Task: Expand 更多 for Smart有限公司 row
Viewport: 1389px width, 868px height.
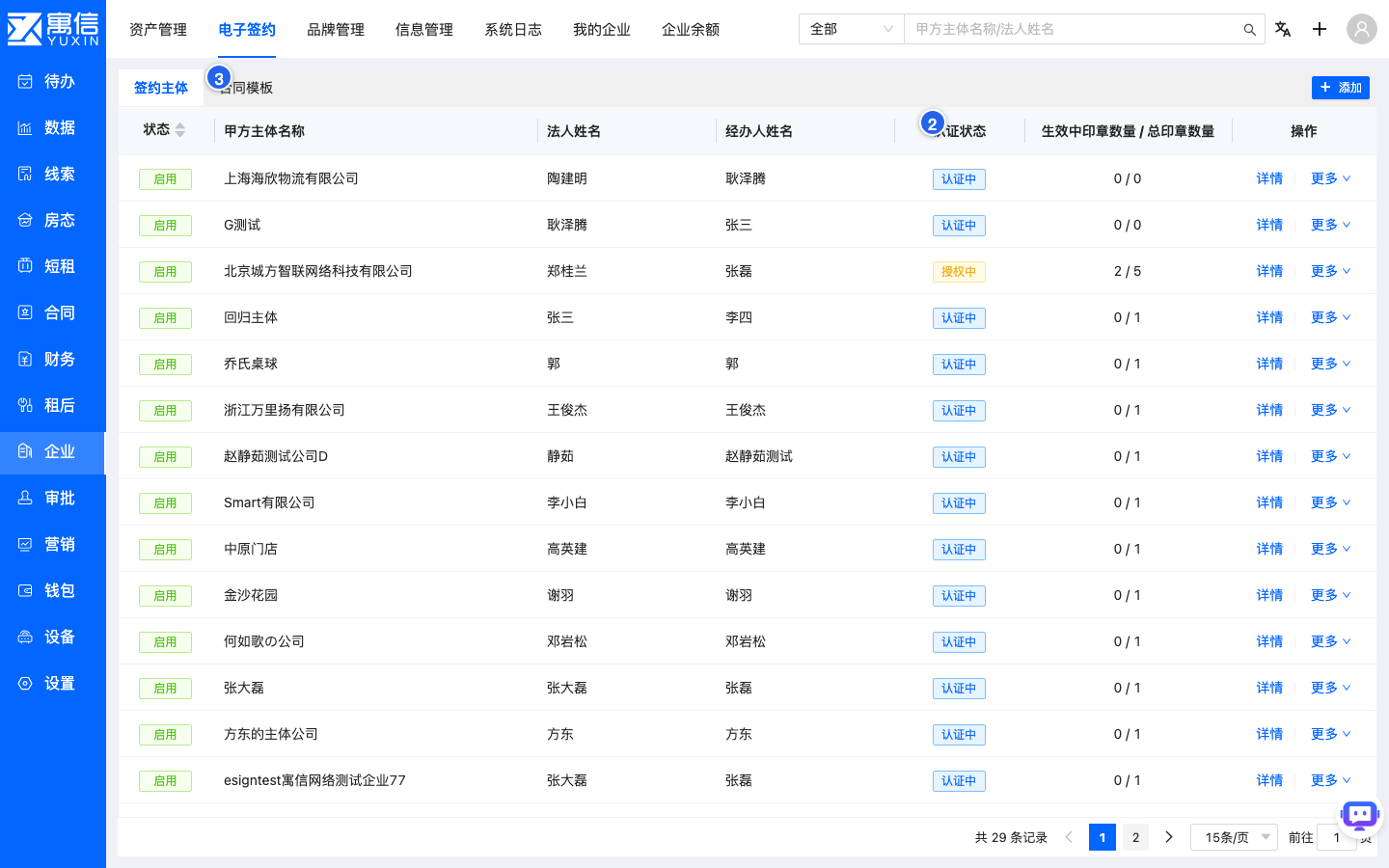Action: pyautogui.click(x=1330, y=502)
